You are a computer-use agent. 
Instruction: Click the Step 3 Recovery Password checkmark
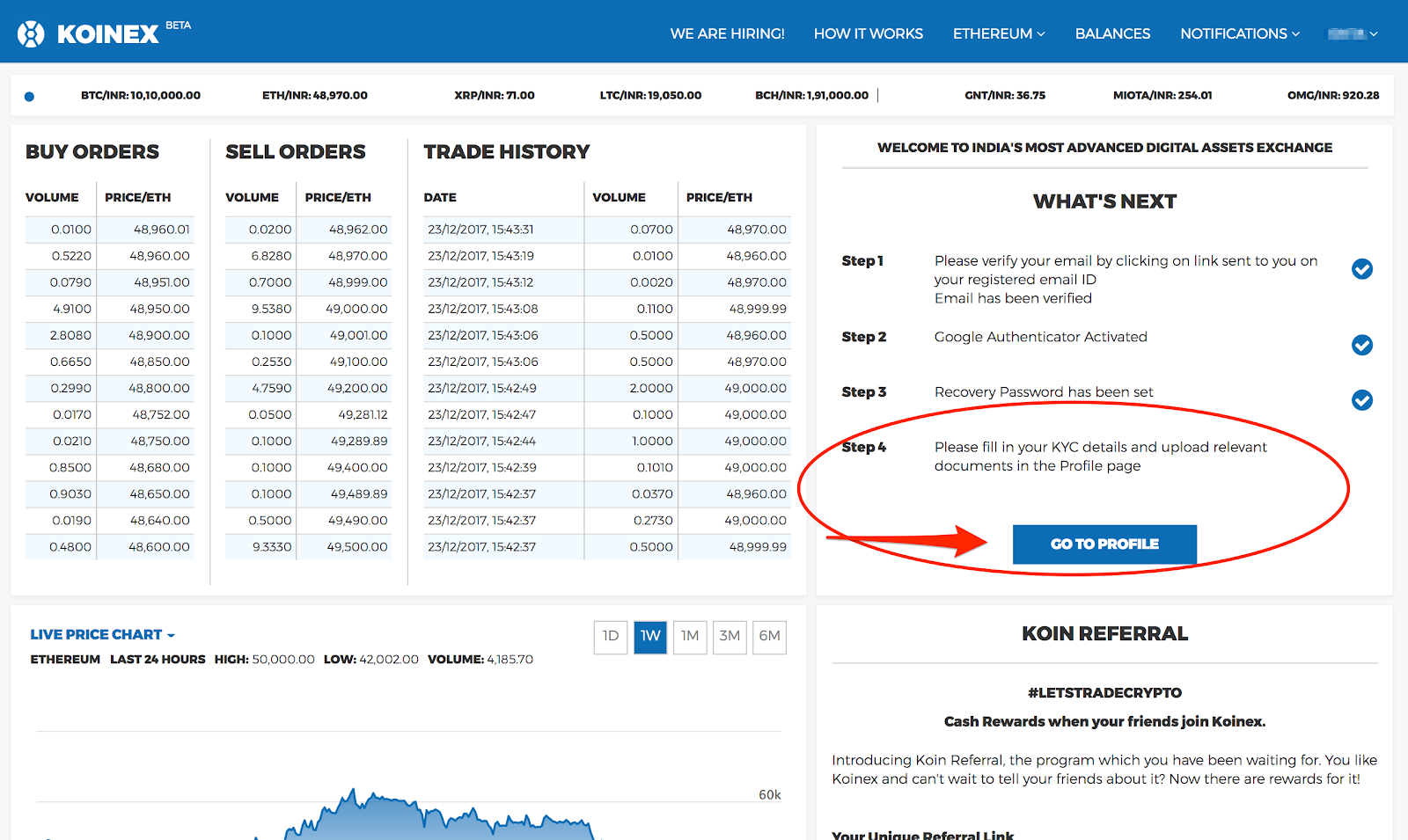tap(1362, 400)
